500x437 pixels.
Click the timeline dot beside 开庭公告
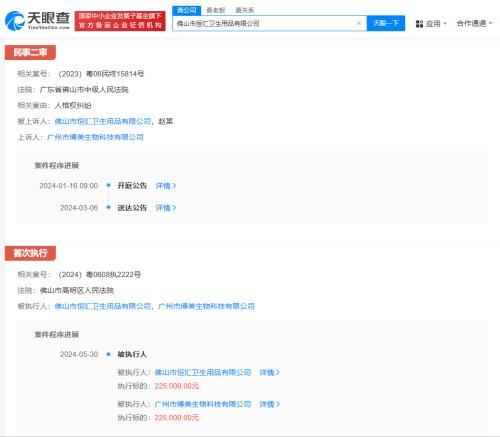[108, 185]
